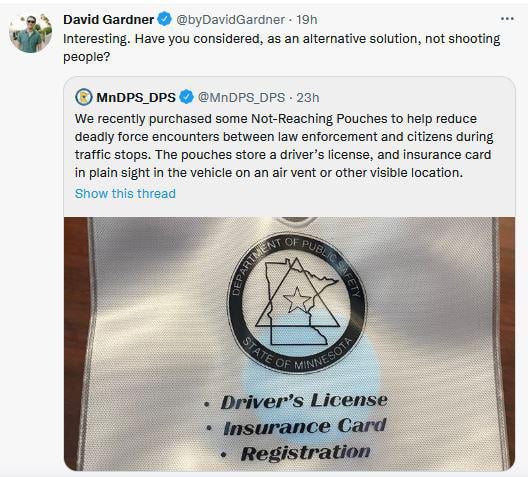Open the 19h tweet timestamp
This screenshot has height=477, width=528.
coord(307,20)
